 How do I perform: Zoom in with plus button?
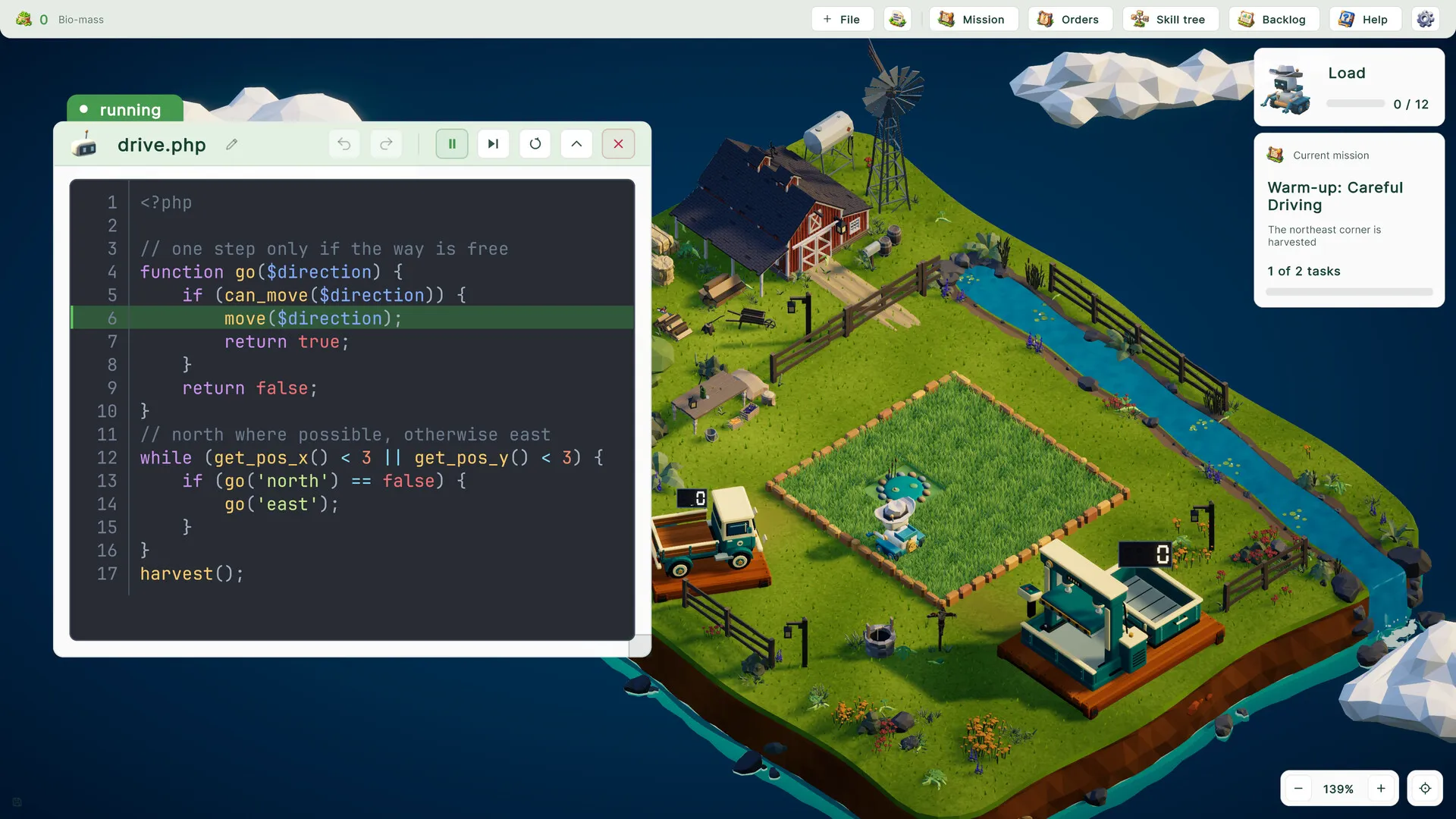coord(1381,789)
